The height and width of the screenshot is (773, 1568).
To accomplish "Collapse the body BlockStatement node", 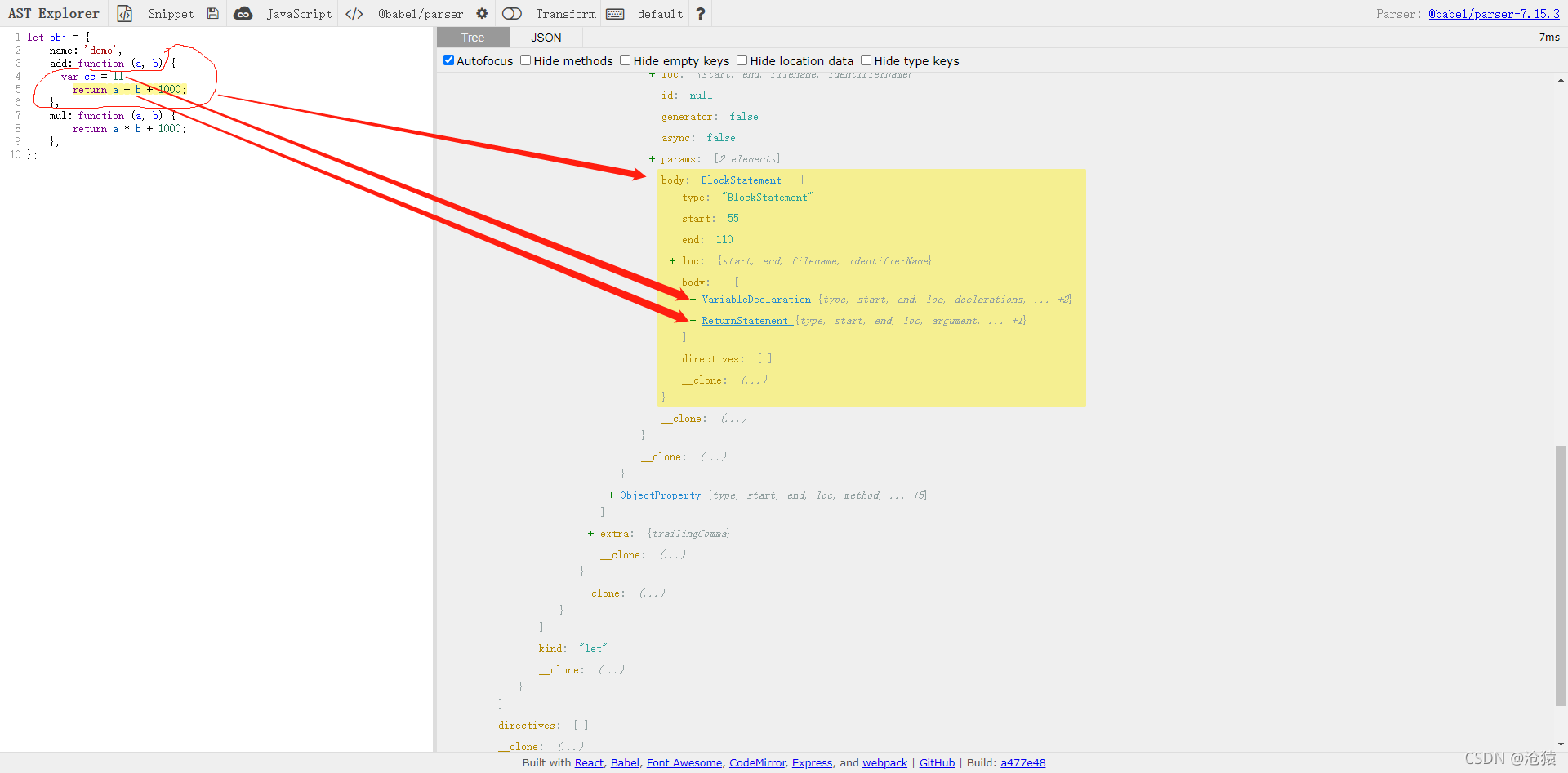I will point(652,180).
